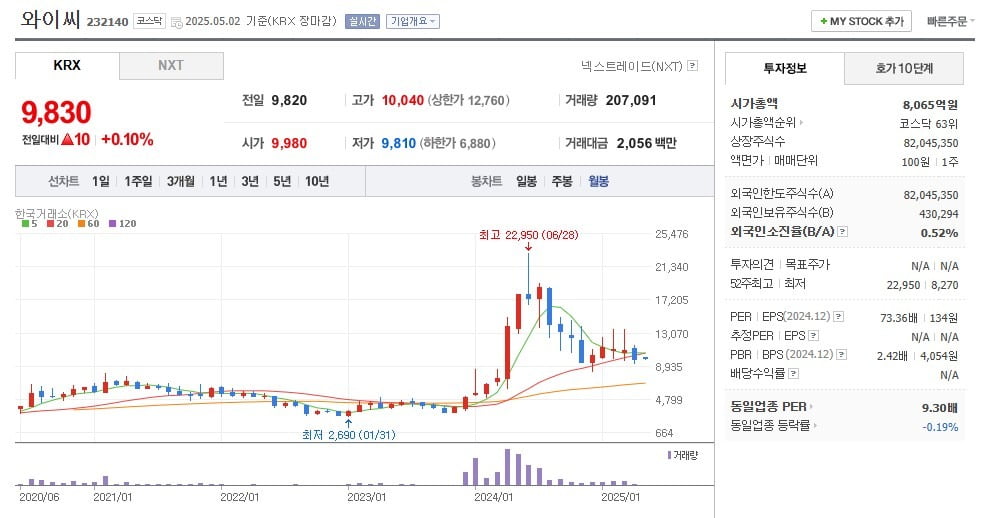Click the 최저 2,690 (01/31) chart marker
This screenshot has height=518, width=996.
tap(348, 435)
